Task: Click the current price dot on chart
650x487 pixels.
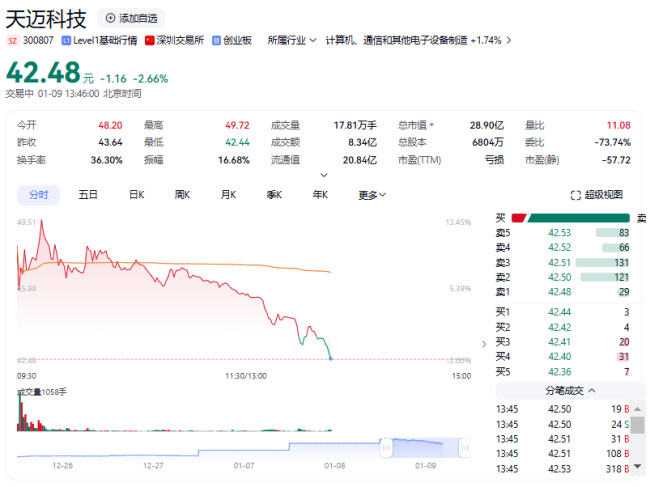Action: coord(330,359)
